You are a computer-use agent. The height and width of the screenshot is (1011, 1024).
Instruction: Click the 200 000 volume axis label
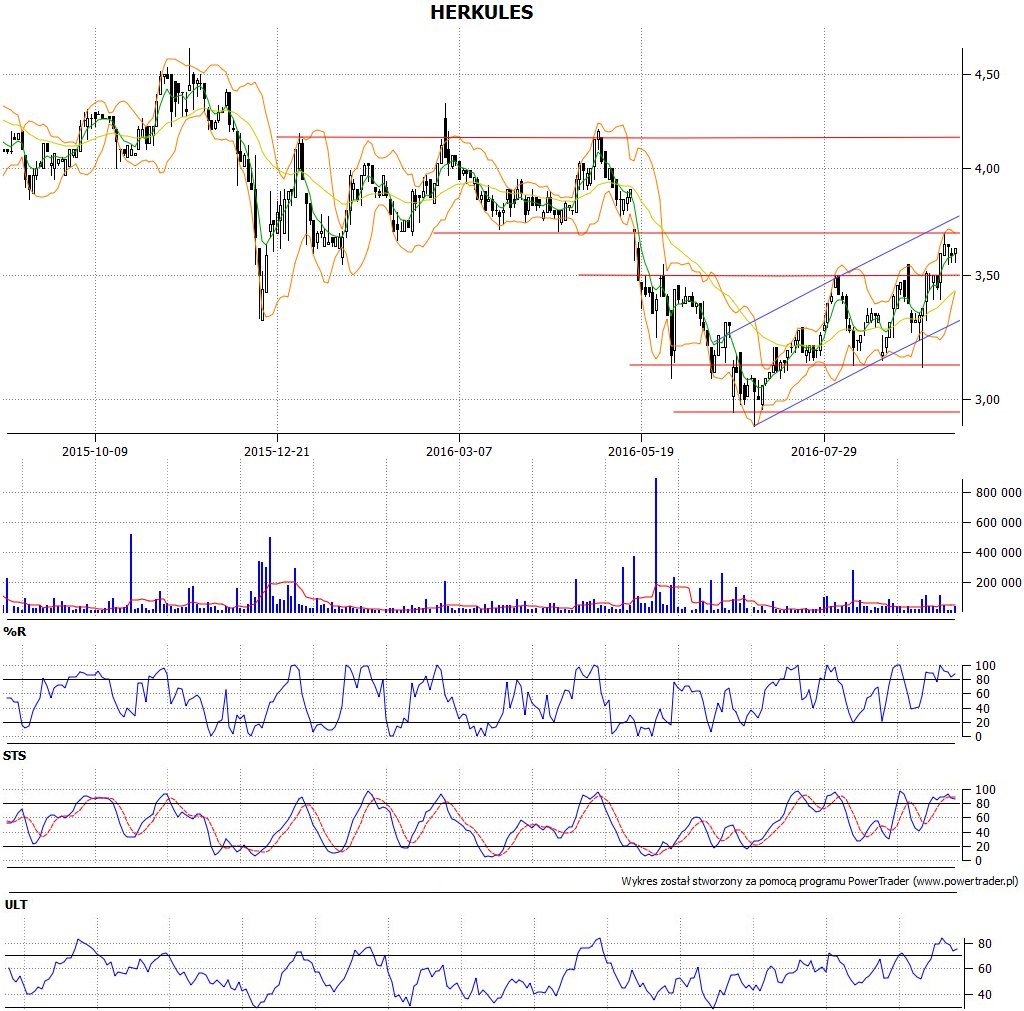(x=998, y=583)
